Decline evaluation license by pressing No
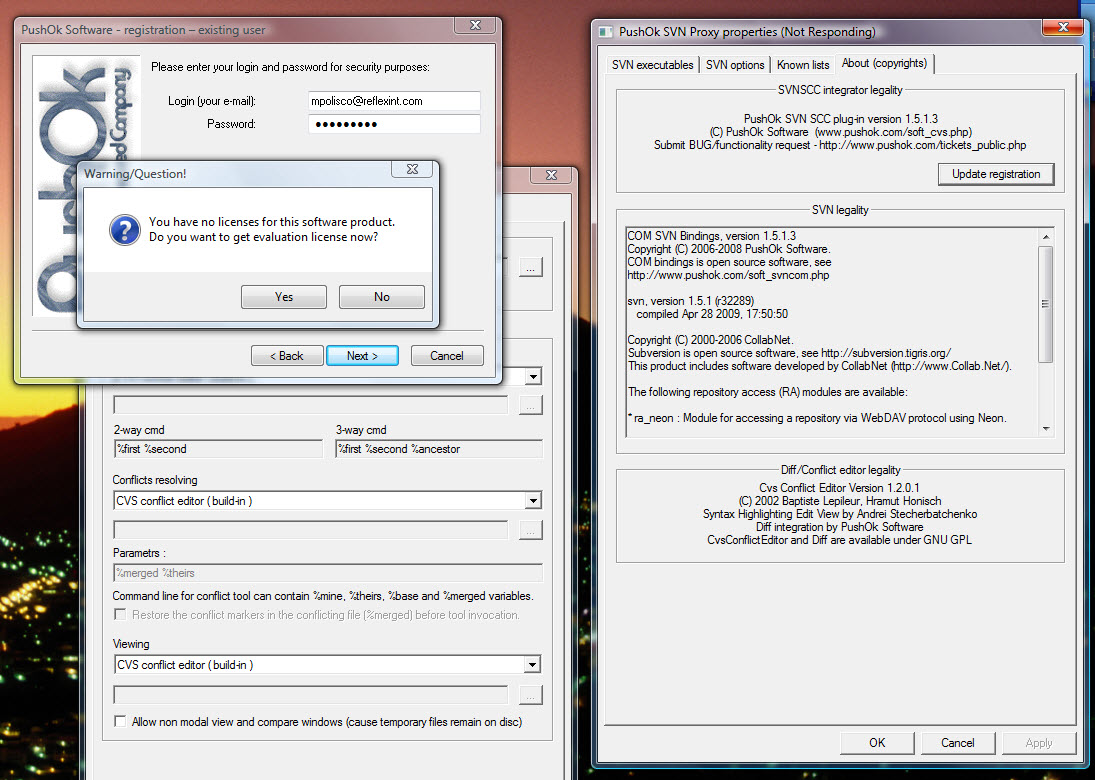 pos(381,297)
